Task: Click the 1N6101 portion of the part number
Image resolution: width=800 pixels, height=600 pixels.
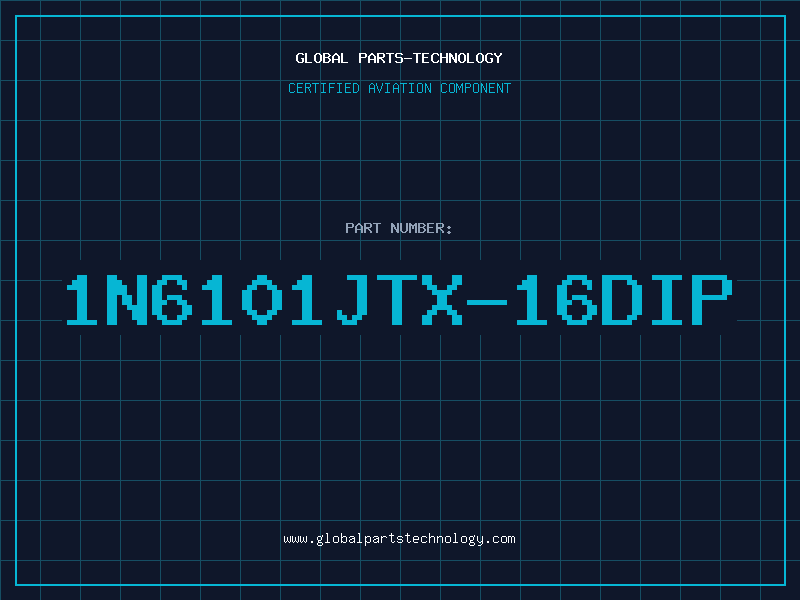Action: [195, 299]
